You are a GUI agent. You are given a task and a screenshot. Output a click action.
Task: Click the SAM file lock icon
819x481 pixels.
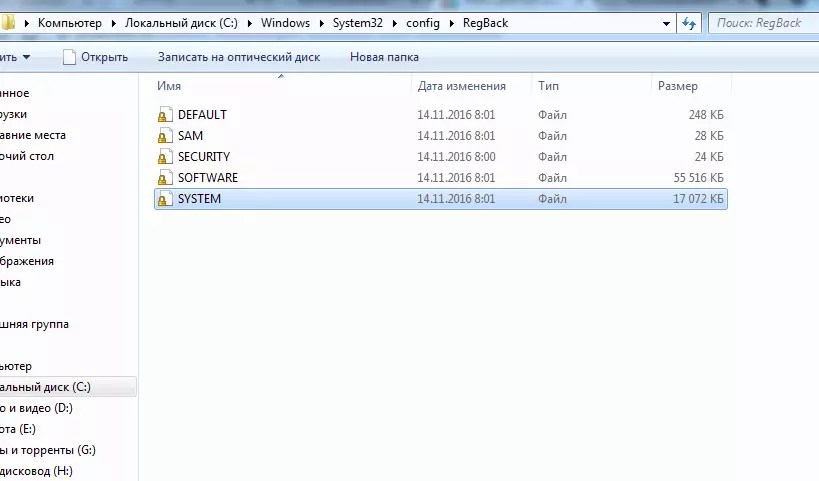point(165,136)
